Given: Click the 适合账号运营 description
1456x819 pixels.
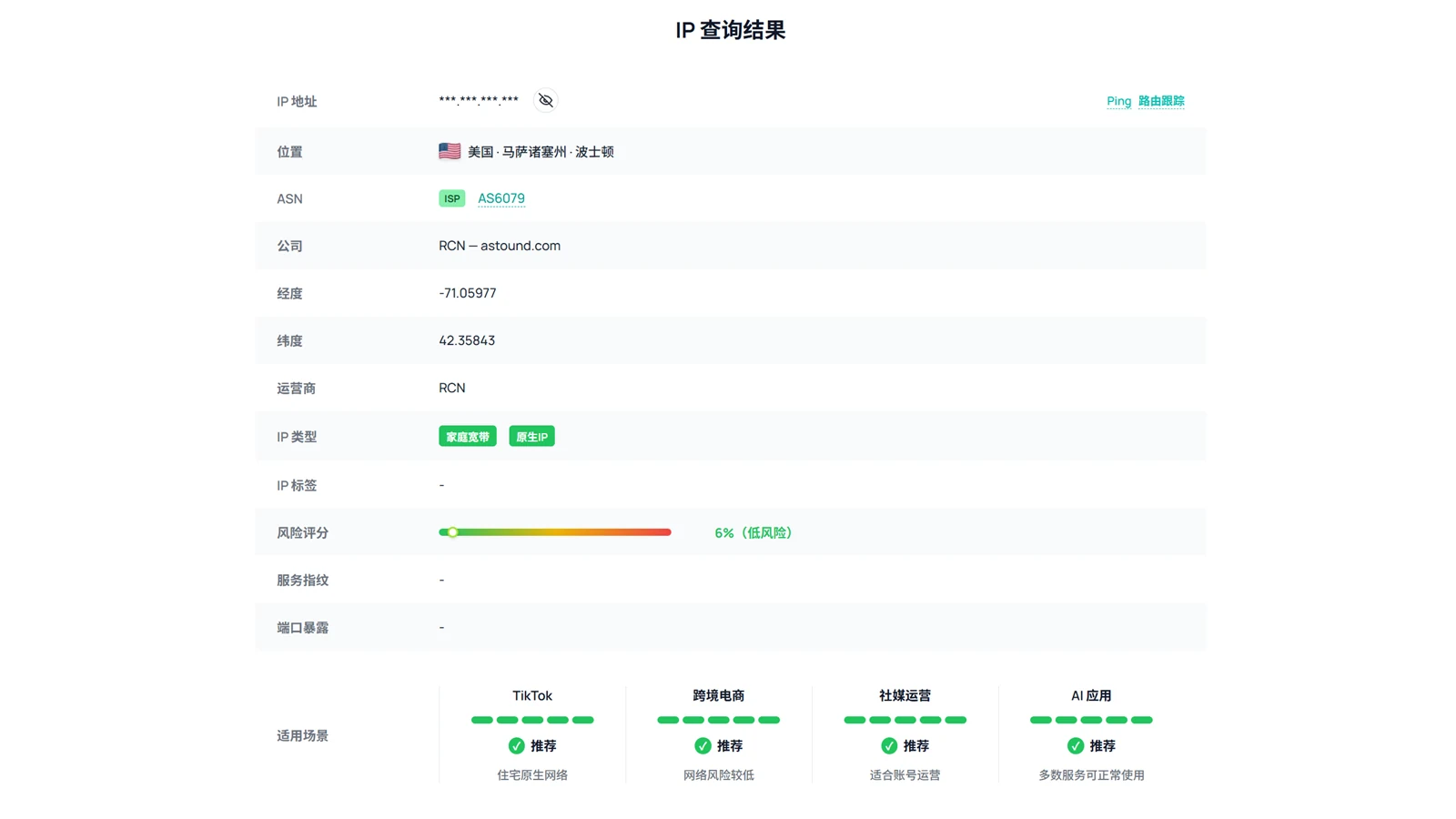Looking at the screenshot, I should pyautogui.click(x=905, y=775).
